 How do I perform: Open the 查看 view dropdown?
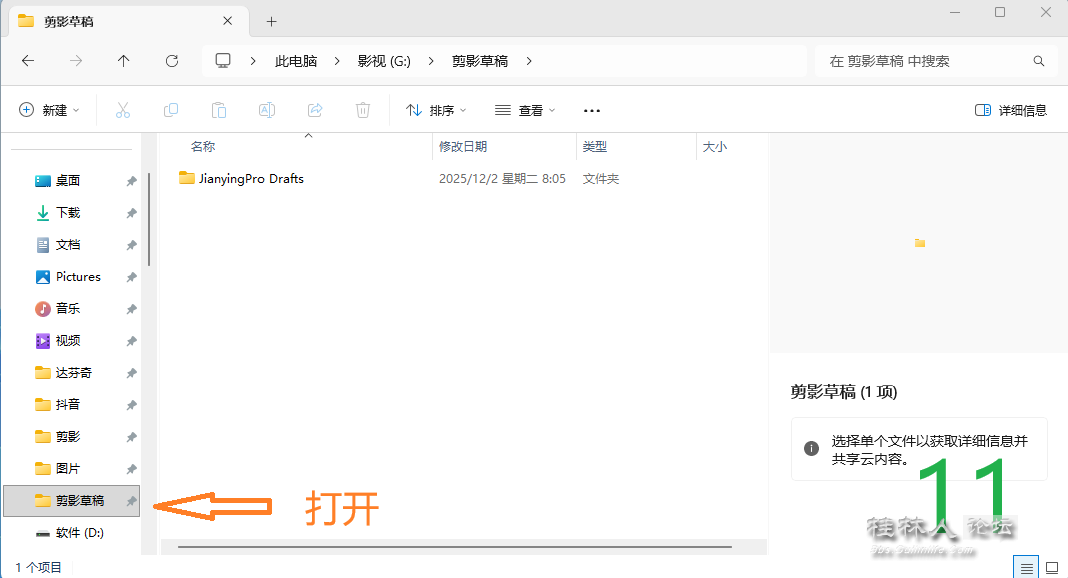[525, 110]
